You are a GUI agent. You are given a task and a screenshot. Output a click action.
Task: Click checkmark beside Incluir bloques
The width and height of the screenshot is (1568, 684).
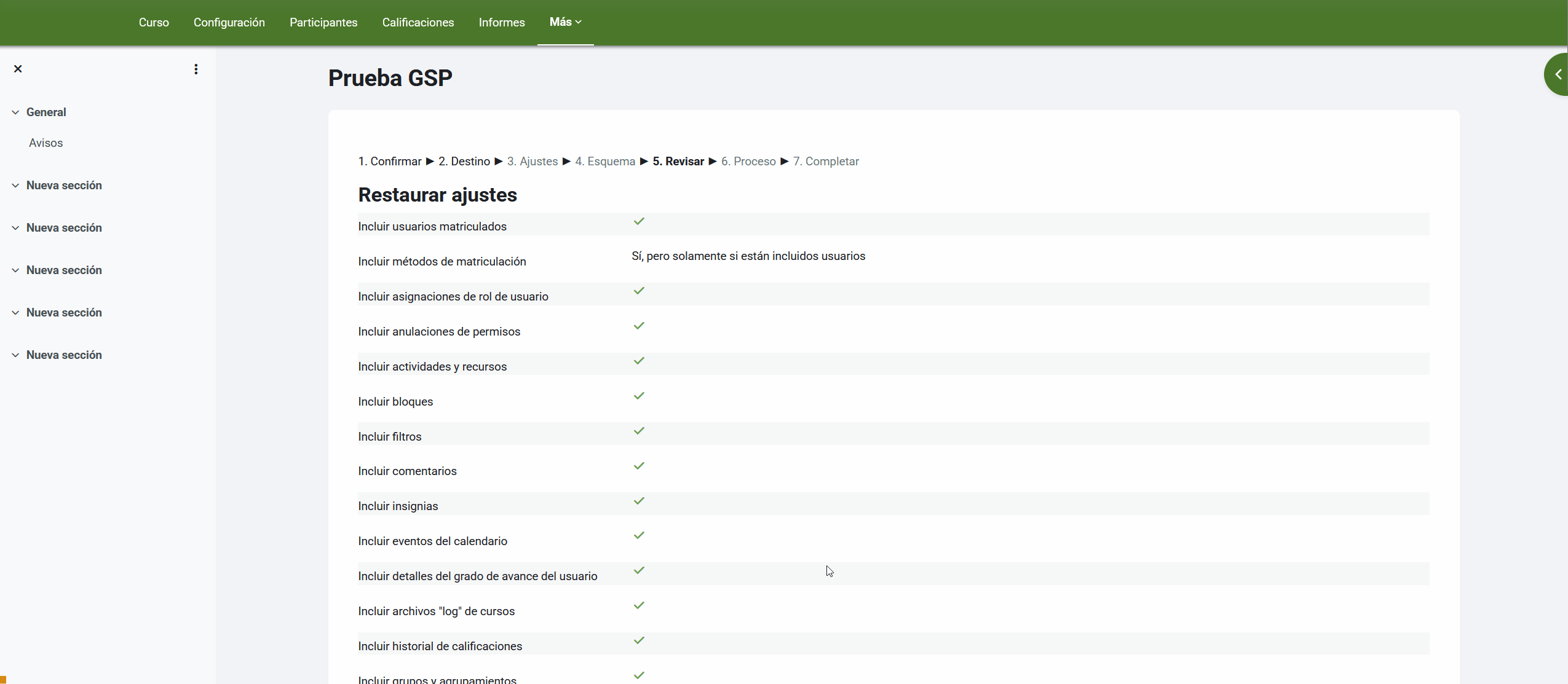point(639,396)
